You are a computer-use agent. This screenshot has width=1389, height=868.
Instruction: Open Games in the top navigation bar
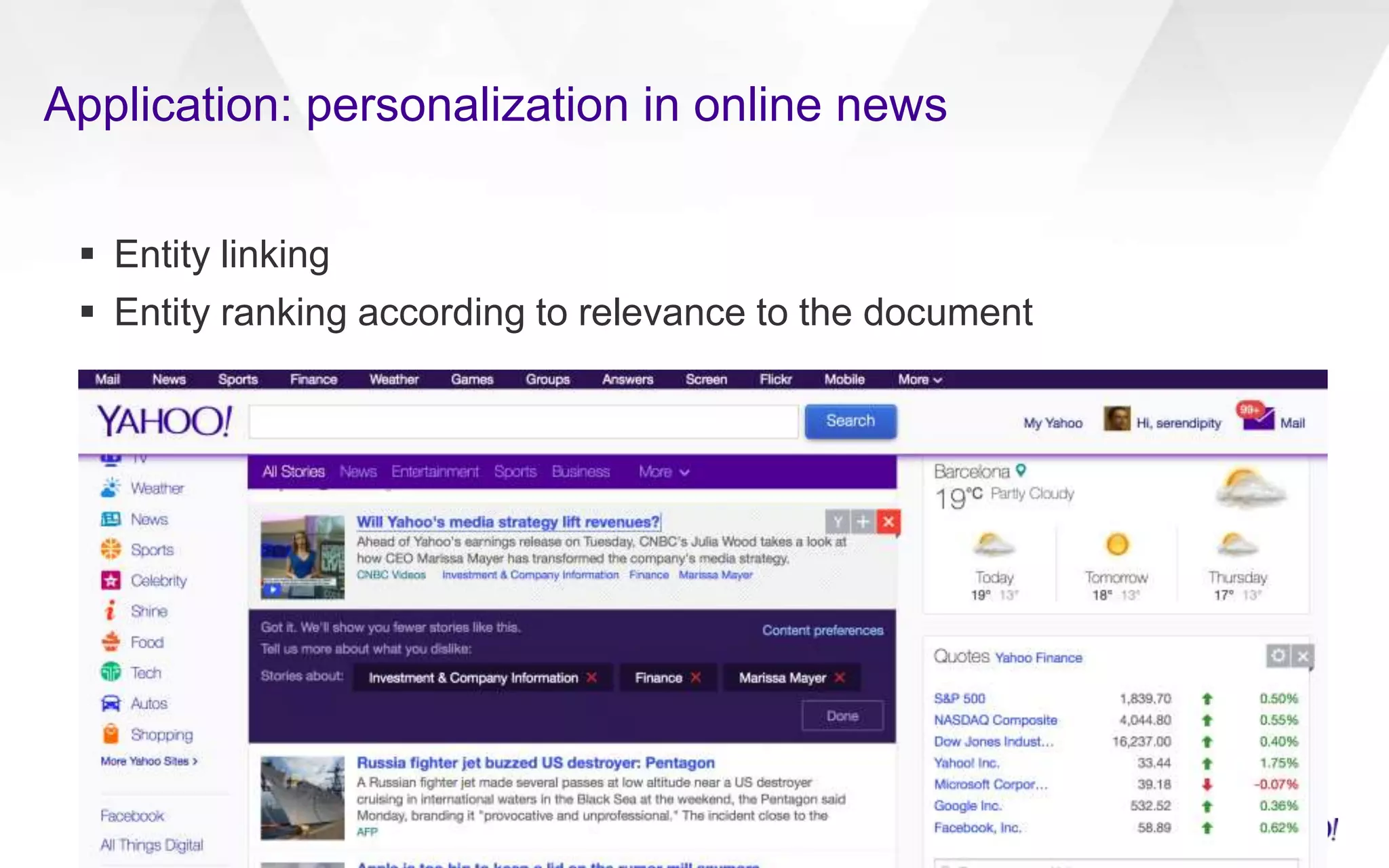472,380
